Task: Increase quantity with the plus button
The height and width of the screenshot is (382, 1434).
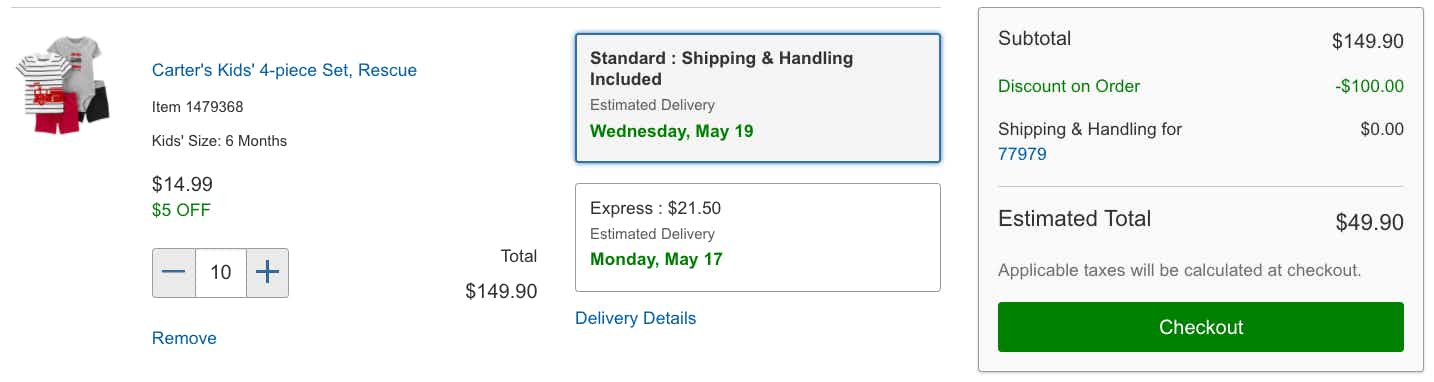Action: [x=267, y=273]
